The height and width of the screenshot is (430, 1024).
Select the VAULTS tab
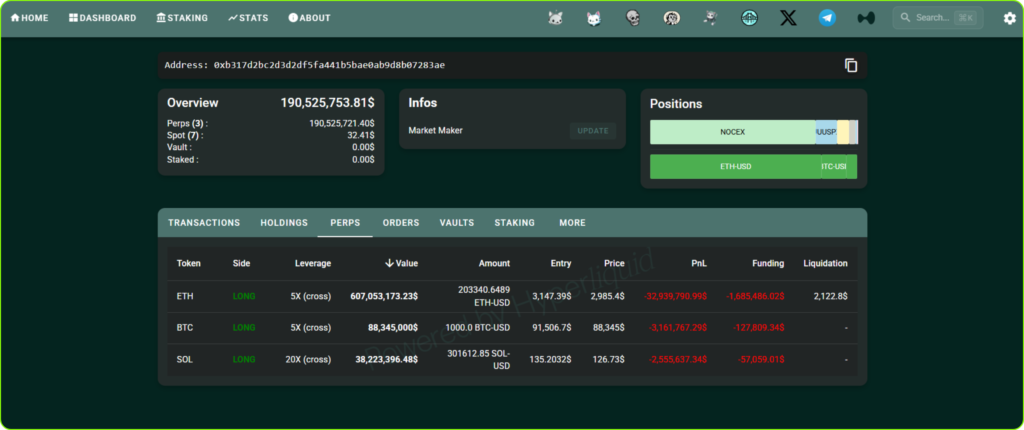[457, 223]
